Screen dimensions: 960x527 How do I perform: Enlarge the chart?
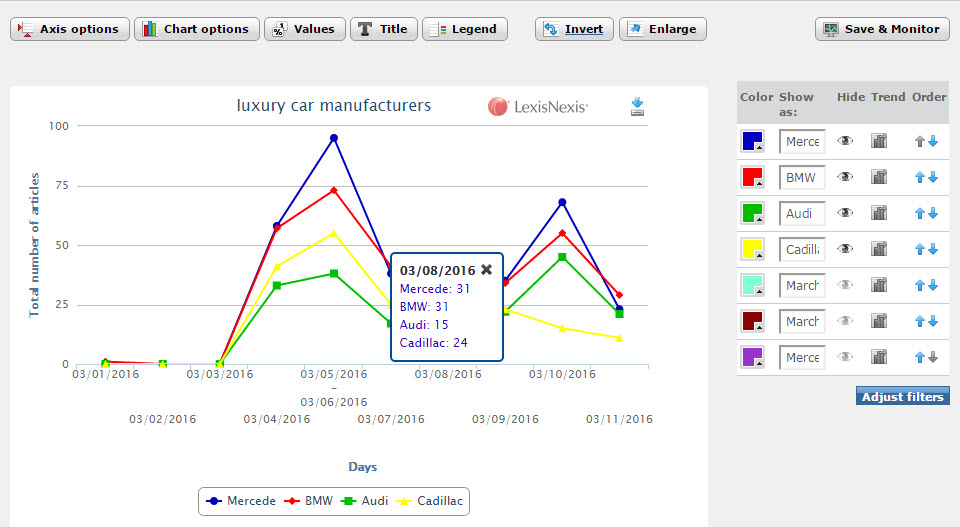(662, 29)
